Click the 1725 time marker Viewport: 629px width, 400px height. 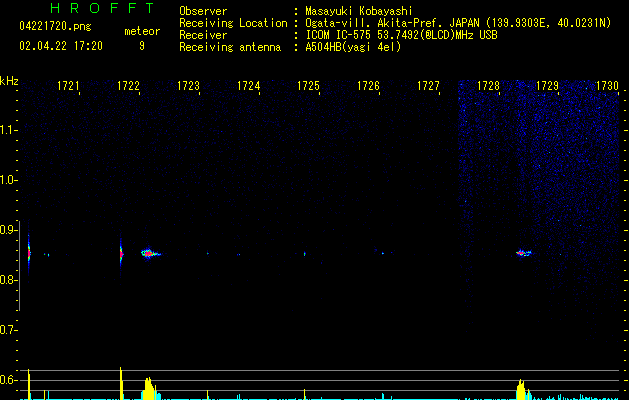pyautogui.click(x=308, y=86)
